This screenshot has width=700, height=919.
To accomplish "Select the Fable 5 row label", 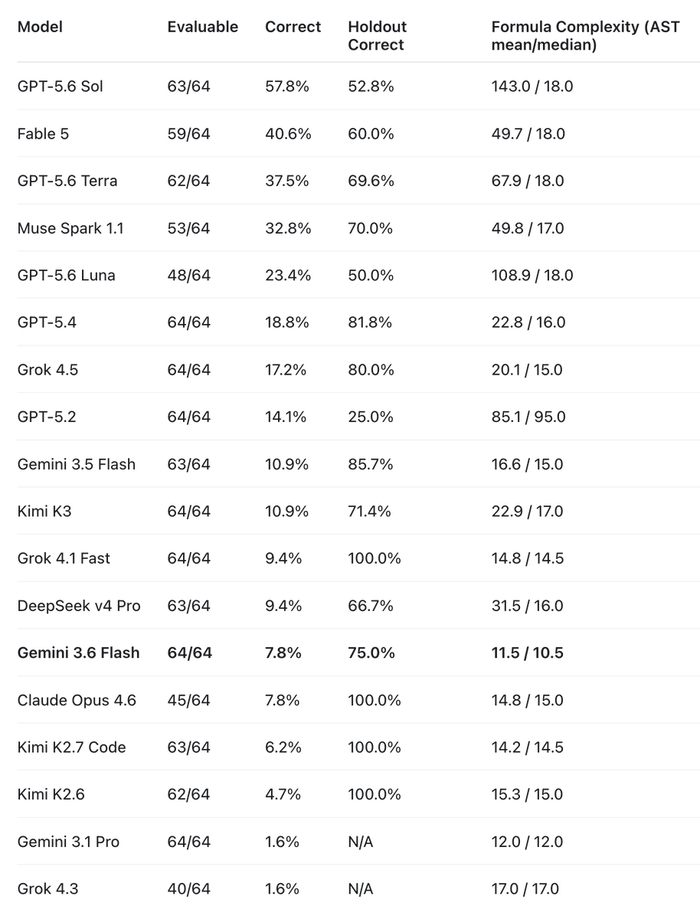I will pyautogui.click(x=43, y=134).
